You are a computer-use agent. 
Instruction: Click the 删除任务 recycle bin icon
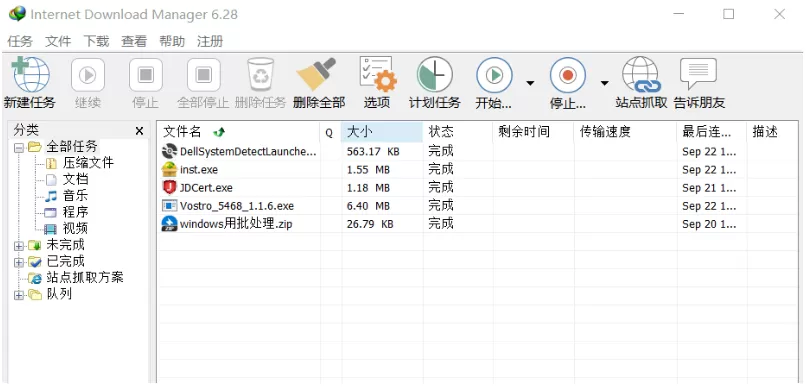pyautogui.click(x=261, y=75)
